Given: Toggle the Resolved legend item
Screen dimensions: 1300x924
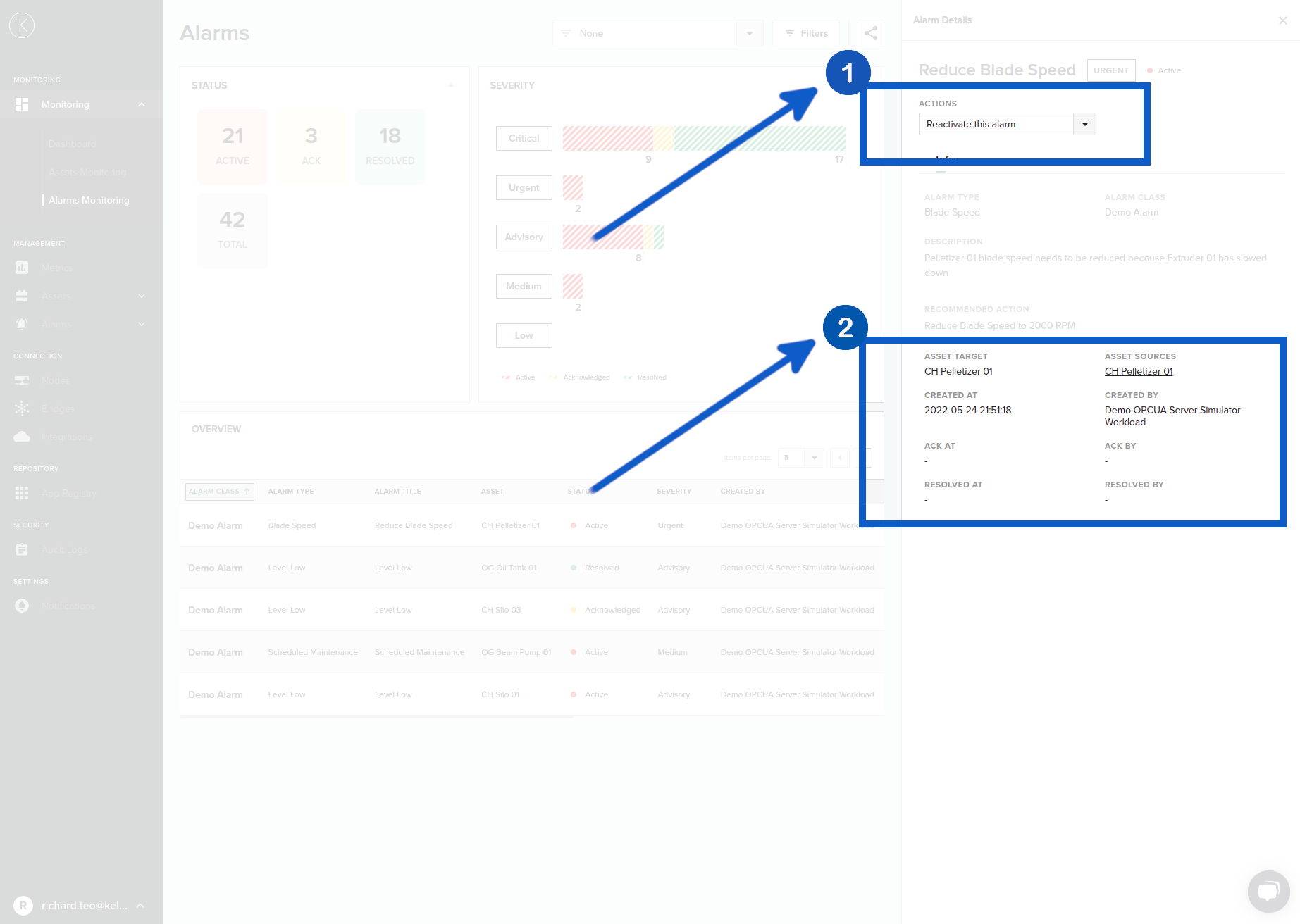Looking at the screenshot, I should pos(645,377).
